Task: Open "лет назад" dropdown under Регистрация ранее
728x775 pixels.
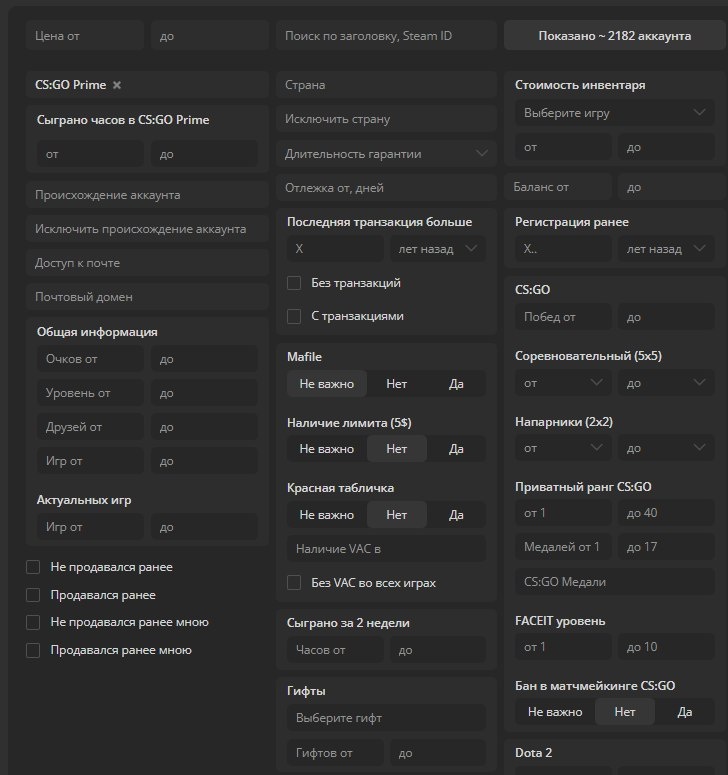Action: click(x=665, y=248)
